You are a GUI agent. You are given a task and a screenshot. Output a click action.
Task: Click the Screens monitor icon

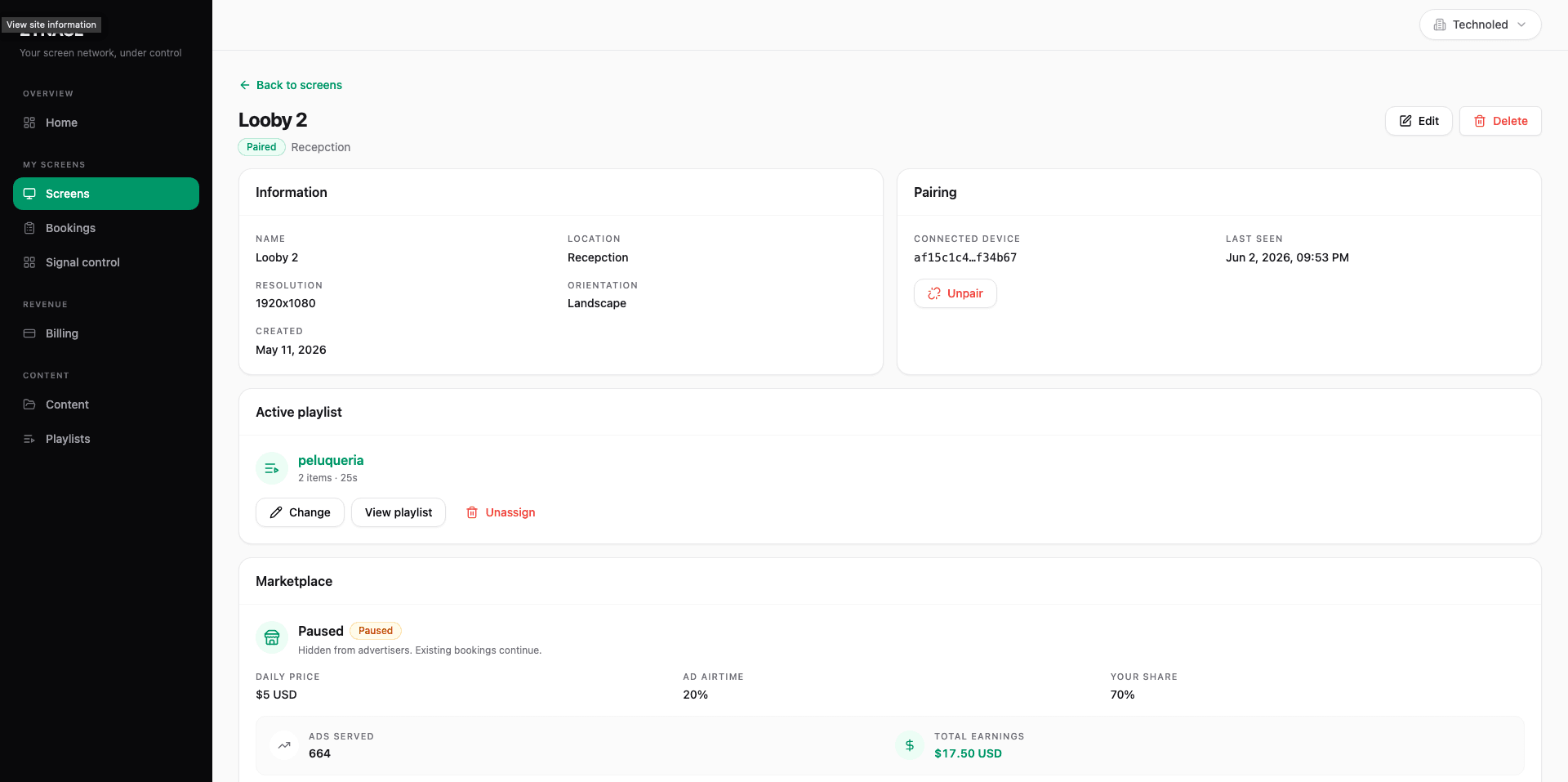pos(29,194)
